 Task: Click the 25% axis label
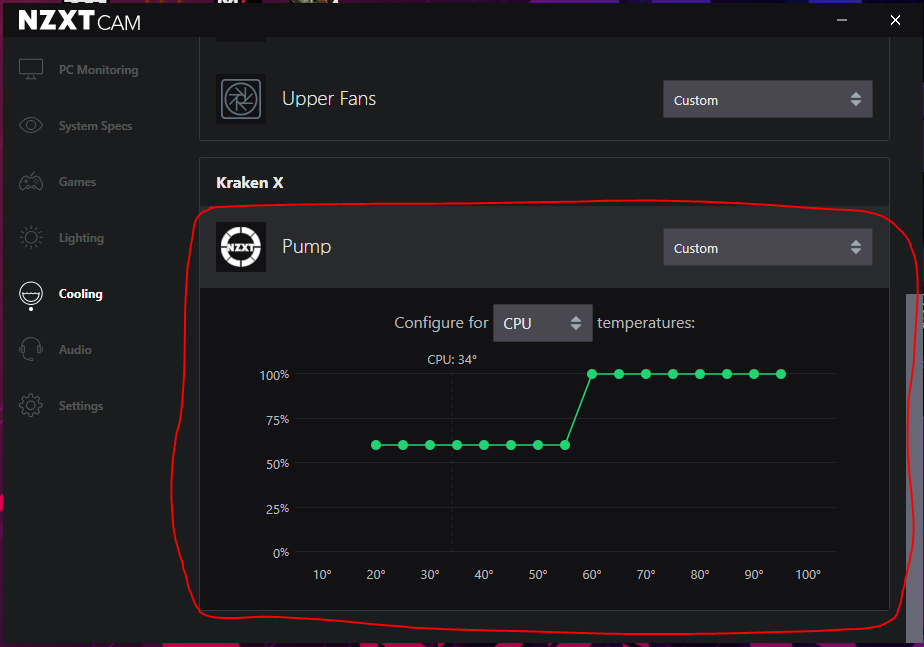(277, 509)
